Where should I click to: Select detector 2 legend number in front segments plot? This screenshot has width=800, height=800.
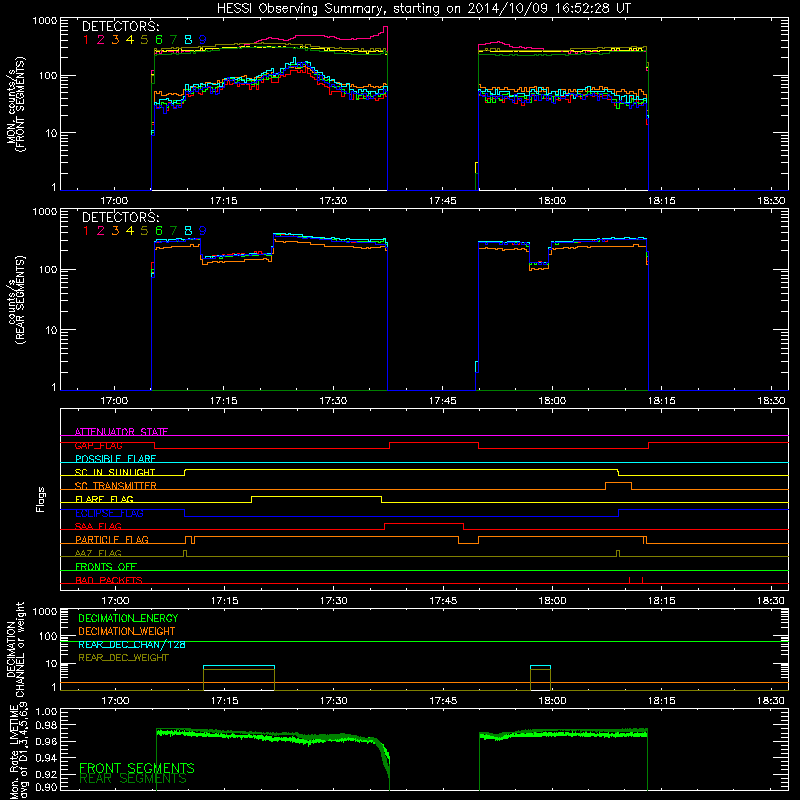(101, 39)
